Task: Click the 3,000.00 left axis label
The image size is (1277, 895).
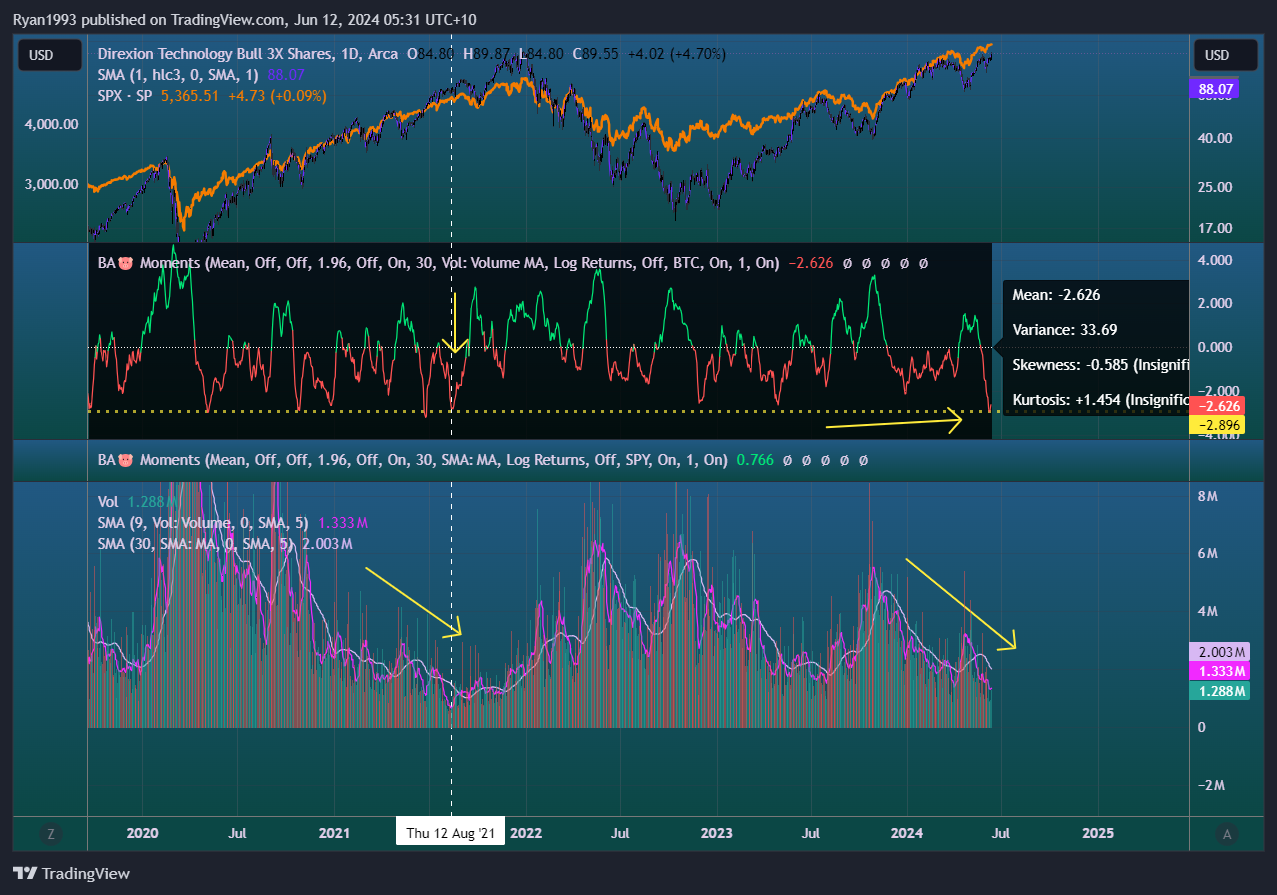Action: click(x=50, y=184)
